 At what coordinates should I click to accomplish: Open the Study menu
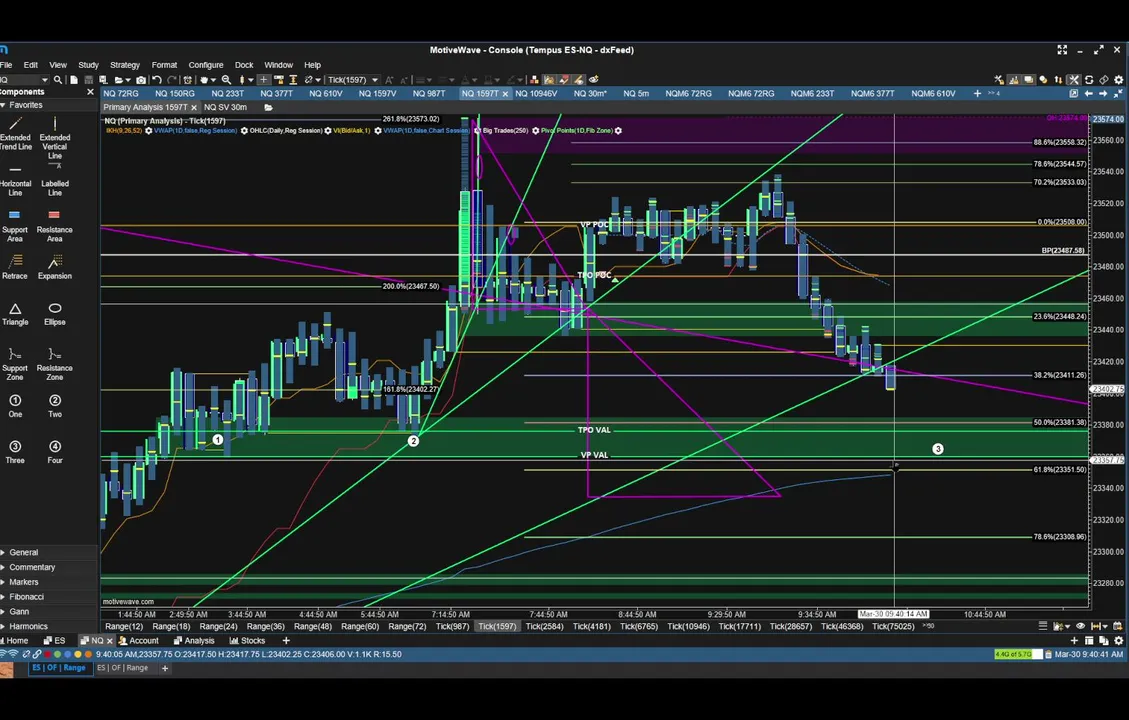tap(88, 65)
